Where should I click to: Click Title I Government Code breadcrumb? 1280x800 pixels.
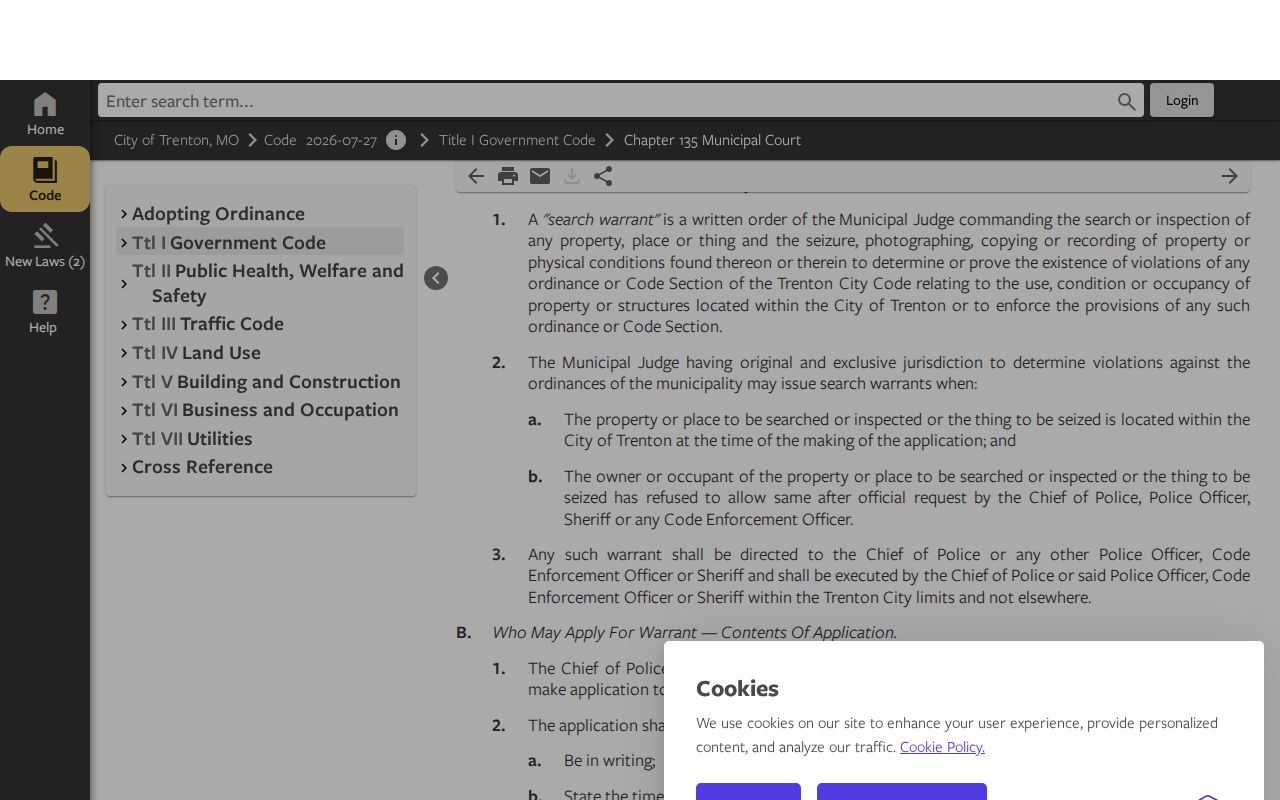coord(517,140)
